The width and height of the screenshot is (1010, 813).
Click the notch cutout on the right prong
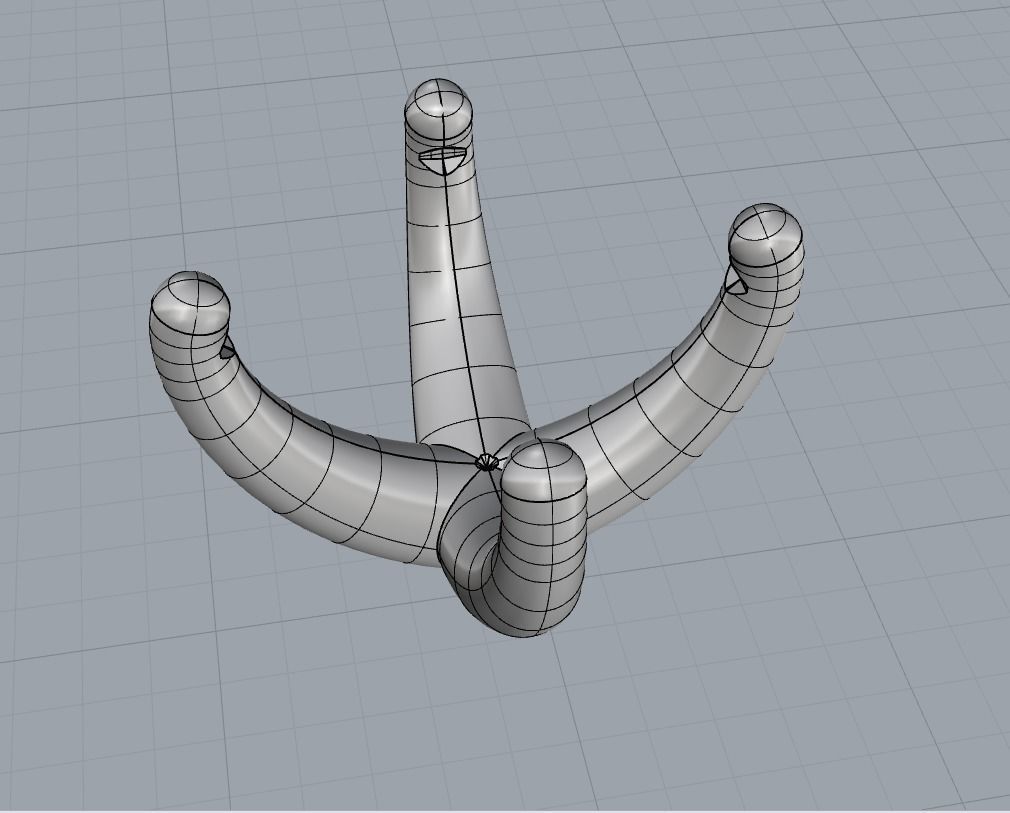coord(734,283)
